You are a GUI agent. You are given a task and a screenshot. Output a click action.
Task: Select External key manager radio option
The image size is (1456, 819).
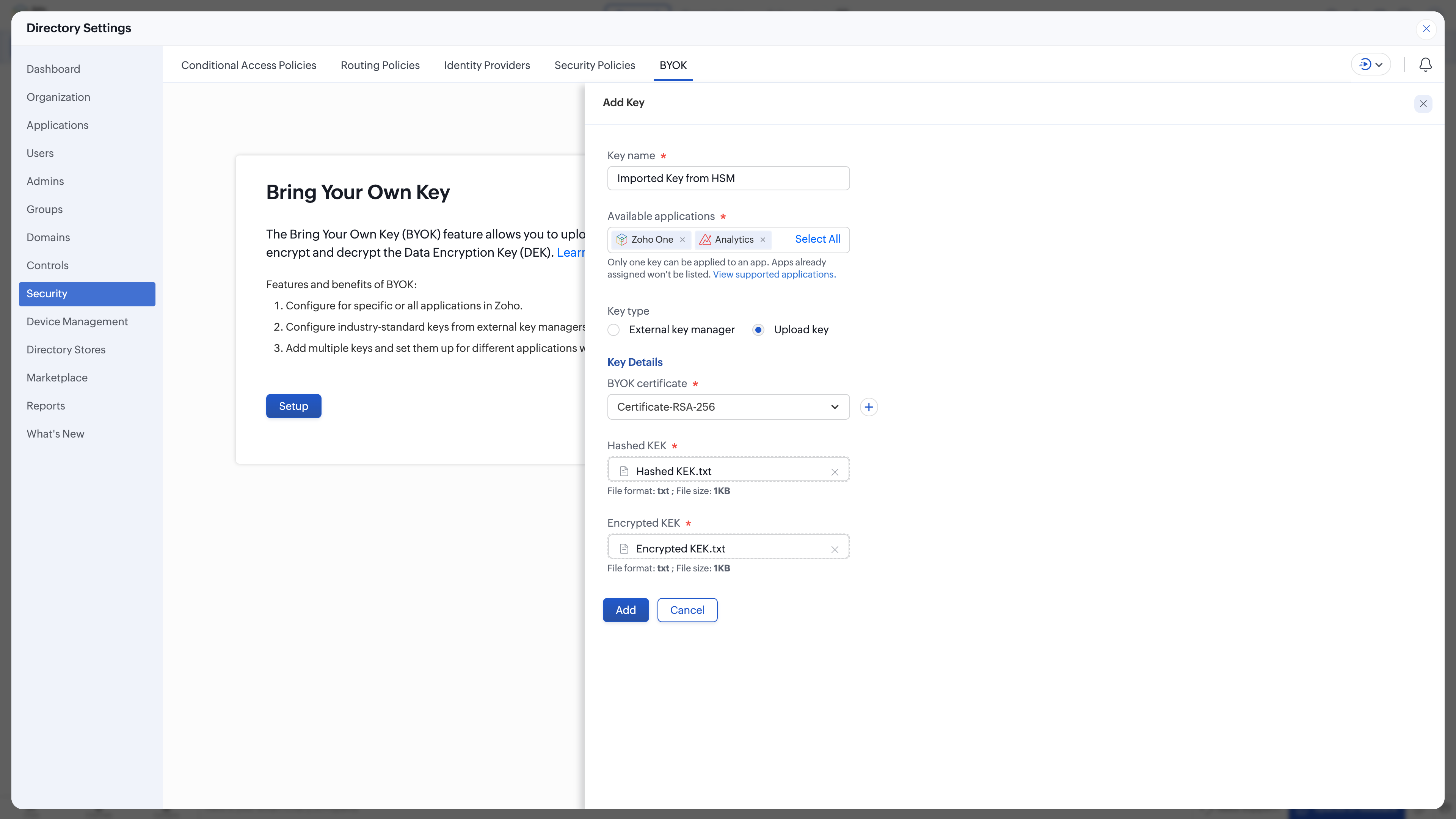coord(613,330)
